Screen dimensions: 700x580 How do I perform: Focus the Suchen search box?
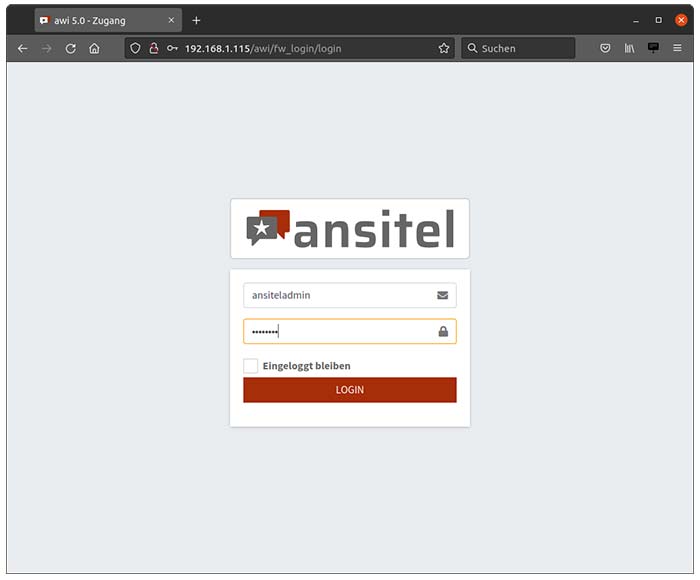coord(518,48)
